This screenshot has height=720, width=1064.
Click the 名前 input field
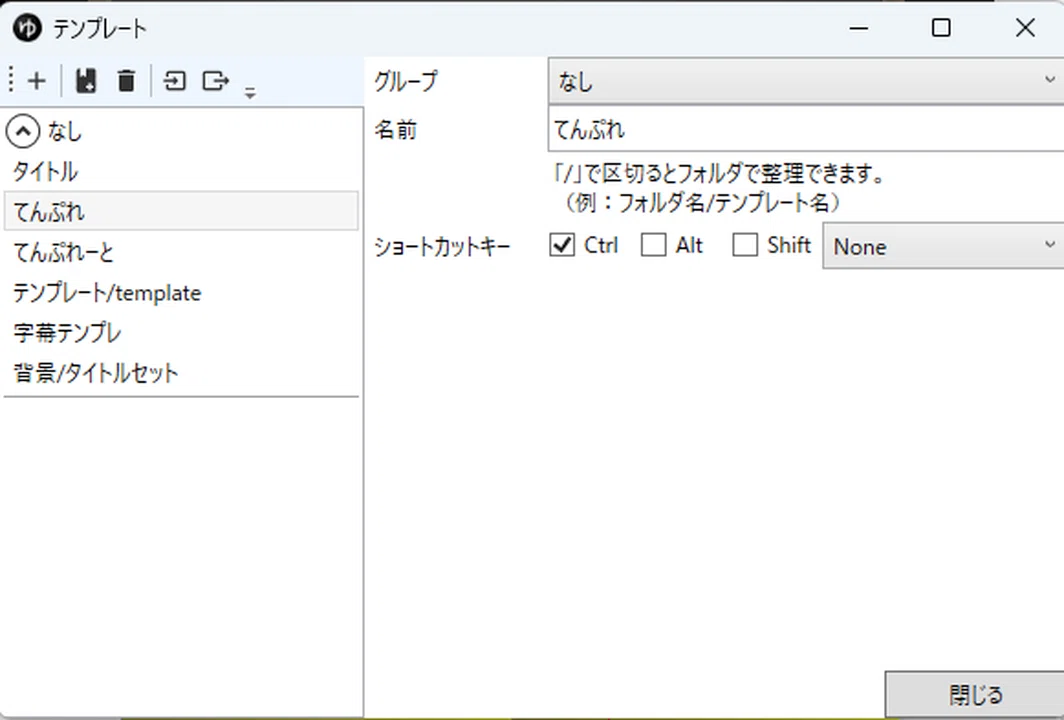(x=806, y=130)
